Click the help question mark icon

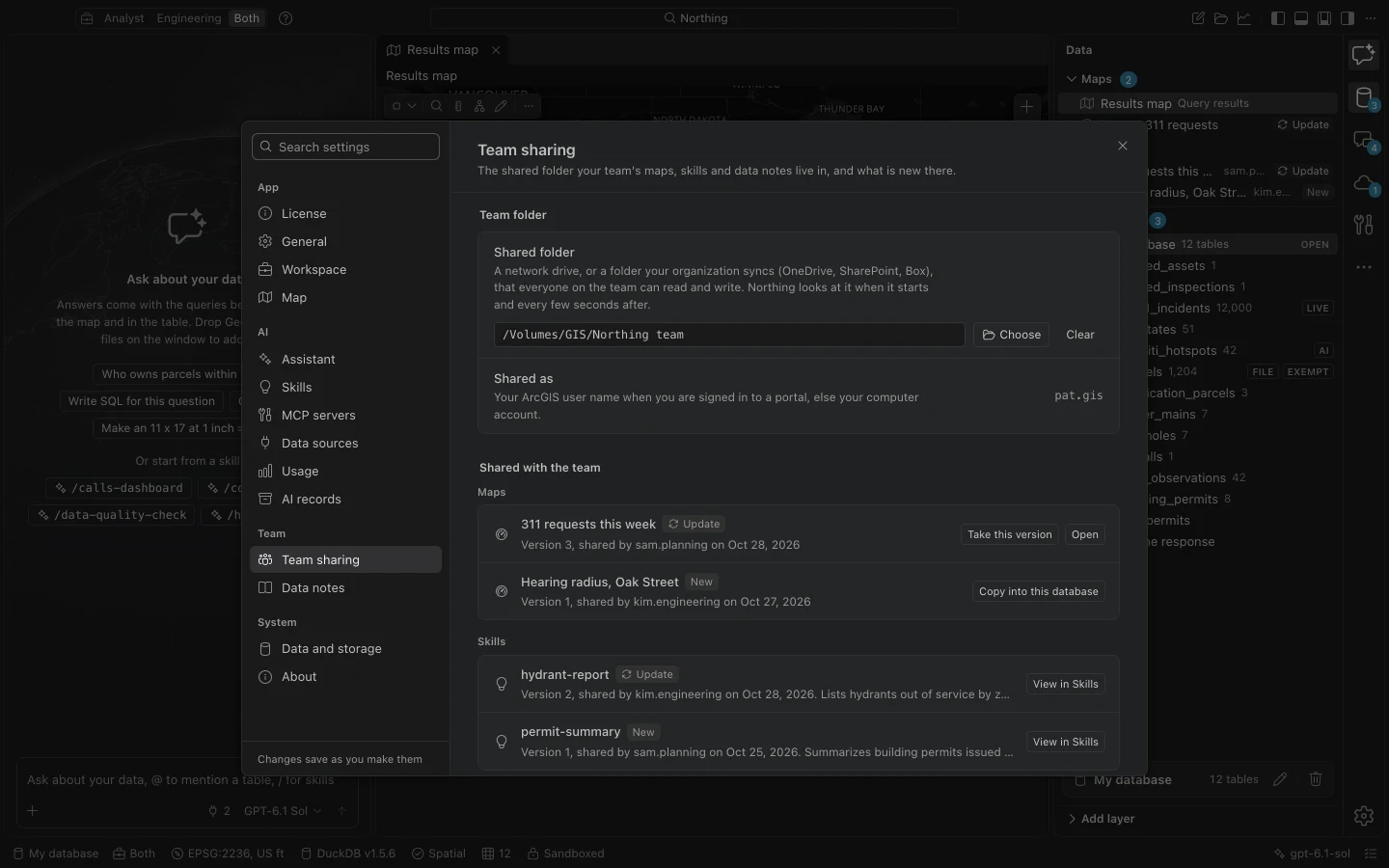[x=286, y=18]
